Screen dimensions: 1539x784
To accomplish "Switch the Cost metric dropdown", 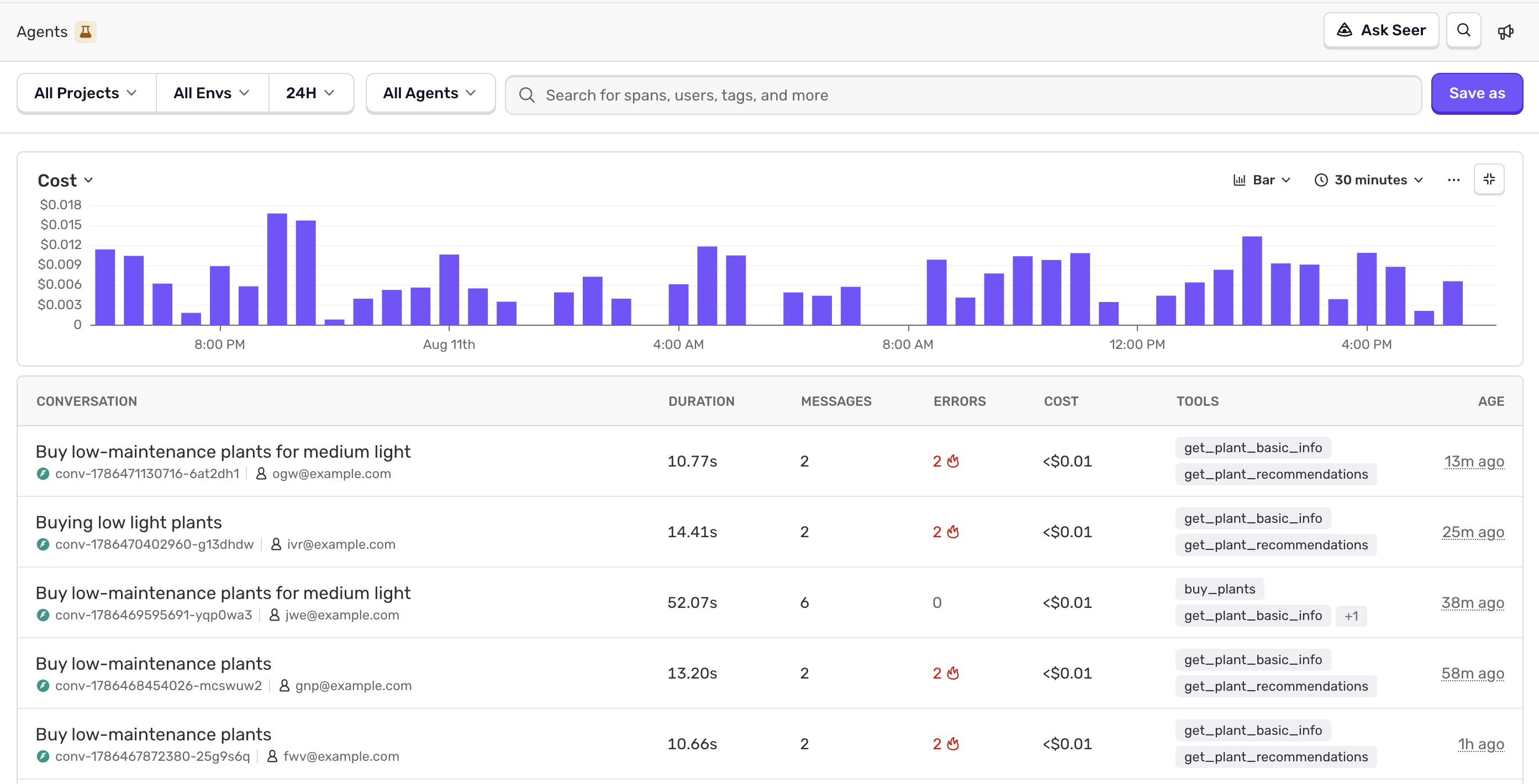I will [x=65, y=181].
